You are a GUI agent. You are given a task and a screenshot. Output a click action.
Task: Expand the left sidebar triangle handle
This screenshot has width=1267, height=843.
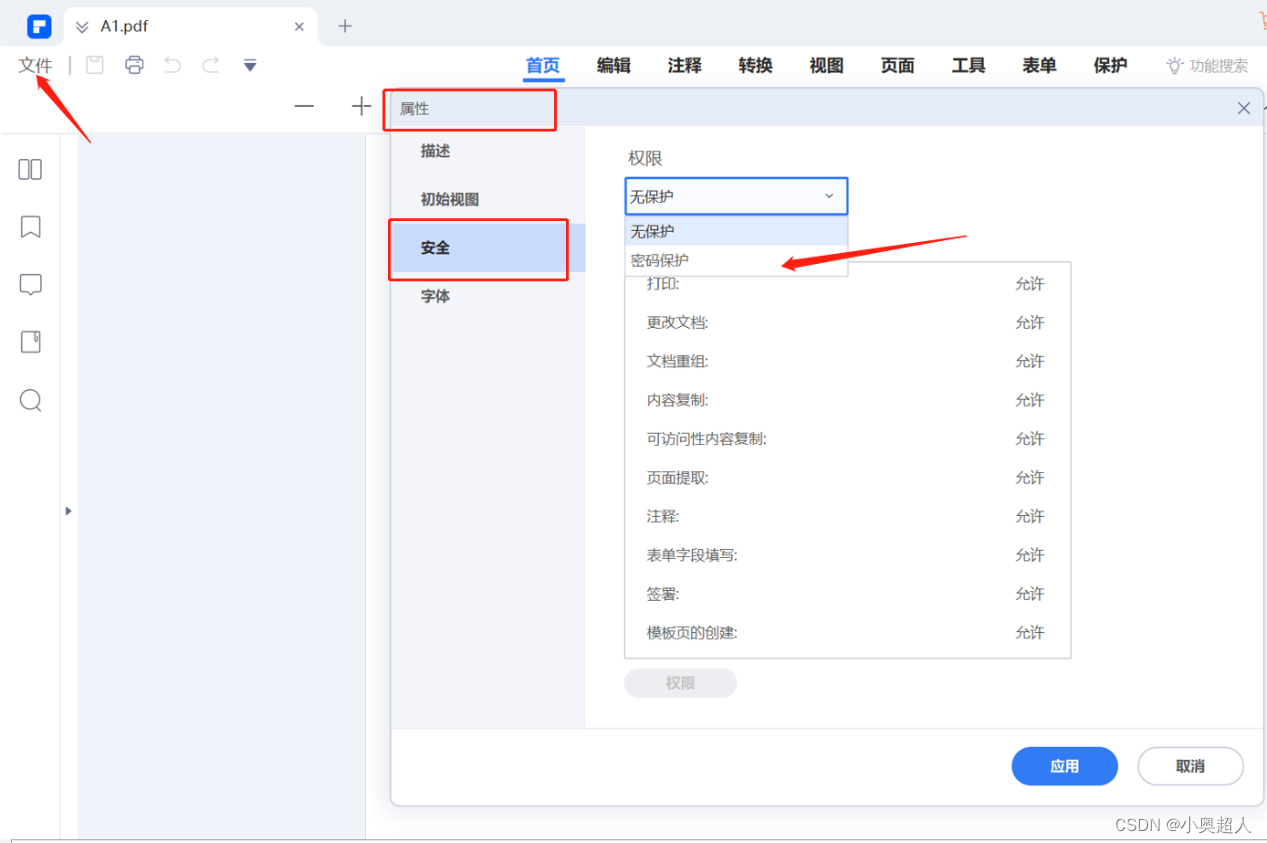68,511
